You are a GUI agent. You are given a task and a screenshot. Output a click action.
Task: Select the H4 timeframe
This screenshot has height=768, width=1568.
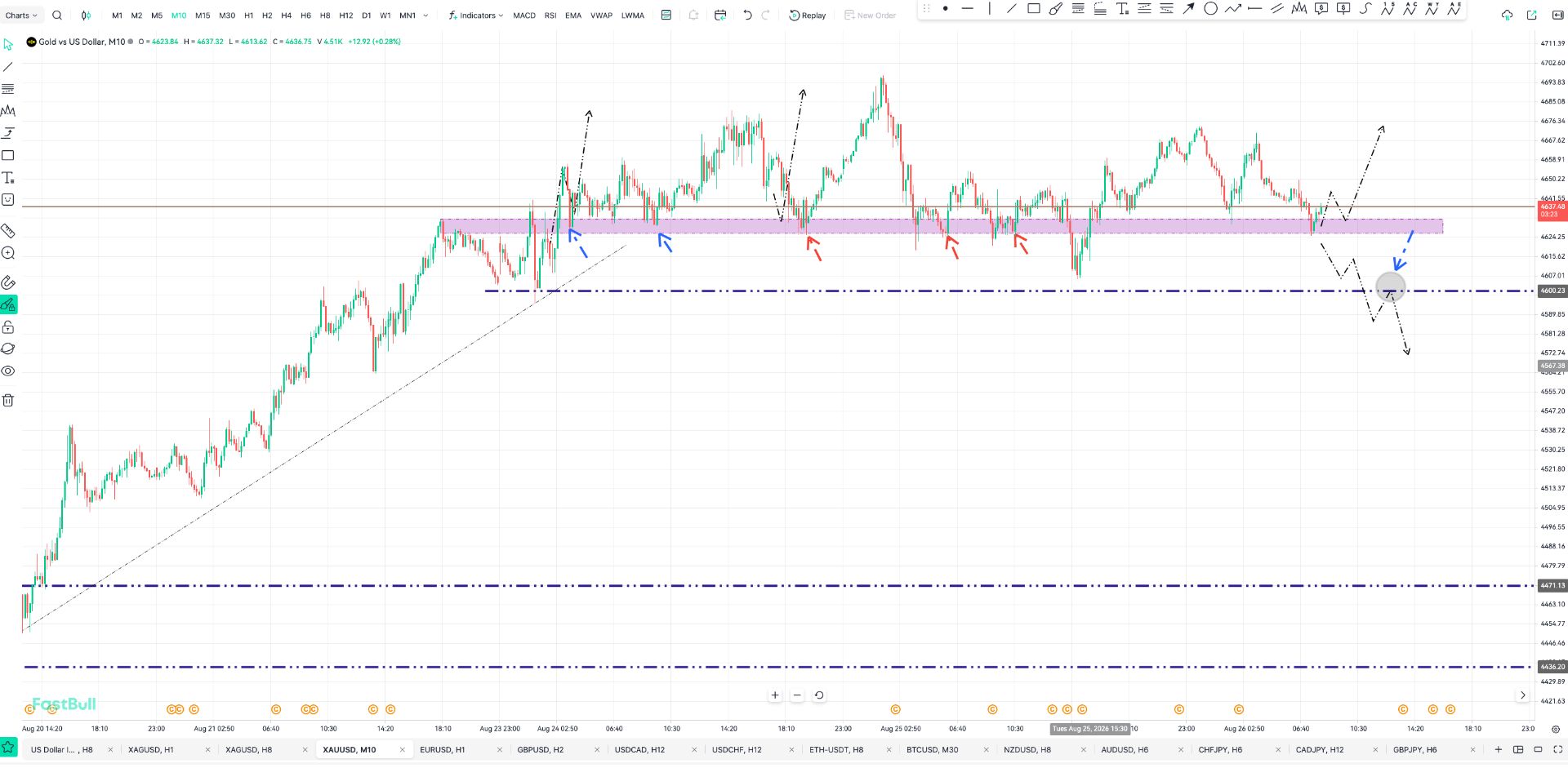(286, 16)
